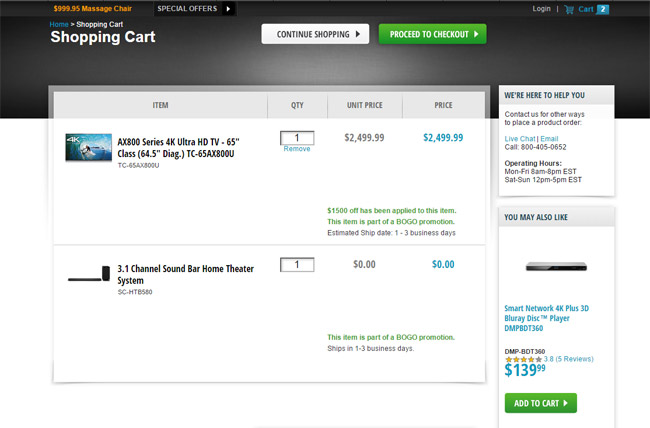The image size is (650, 428).
Task: Select the TC-65AX800U model number text
Action: (138, 165)
